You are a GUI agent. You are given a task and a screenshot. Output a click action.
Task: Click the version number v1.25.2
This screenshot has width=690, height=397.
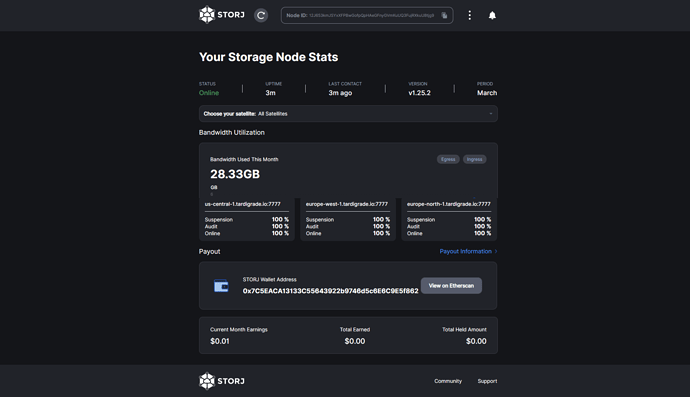419,93
